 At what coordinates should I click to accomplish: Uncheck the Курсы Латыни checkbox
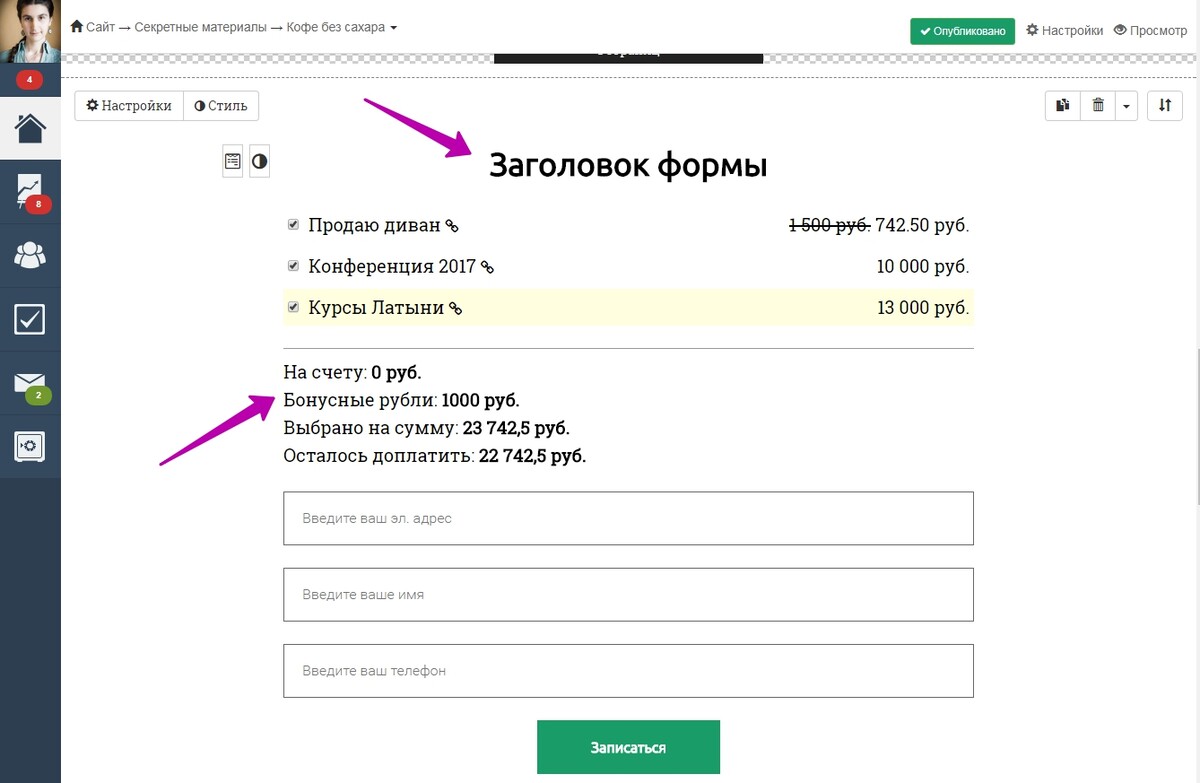coord(294,307)
